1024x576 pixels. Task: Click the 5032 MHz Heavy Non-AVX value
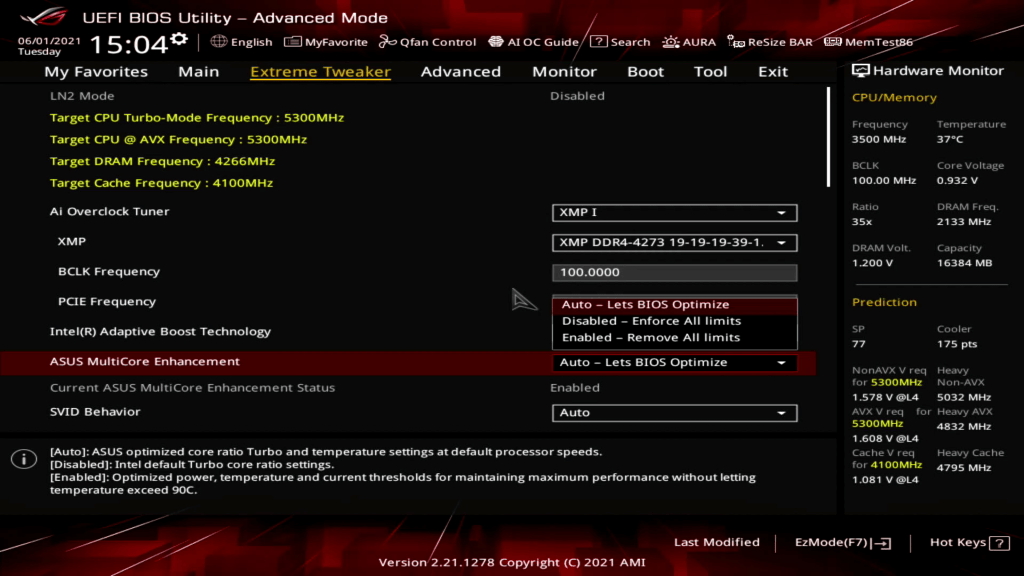pyautogui.click(x=963, y=397)
